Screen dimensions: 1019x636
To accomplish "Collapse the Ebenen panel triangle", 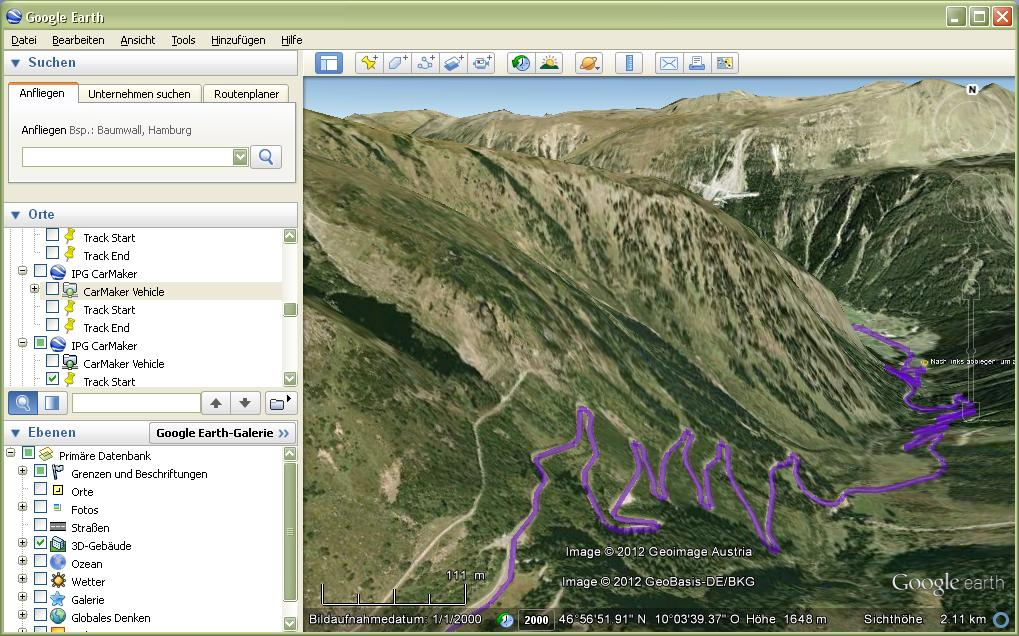I will point(16,433).
